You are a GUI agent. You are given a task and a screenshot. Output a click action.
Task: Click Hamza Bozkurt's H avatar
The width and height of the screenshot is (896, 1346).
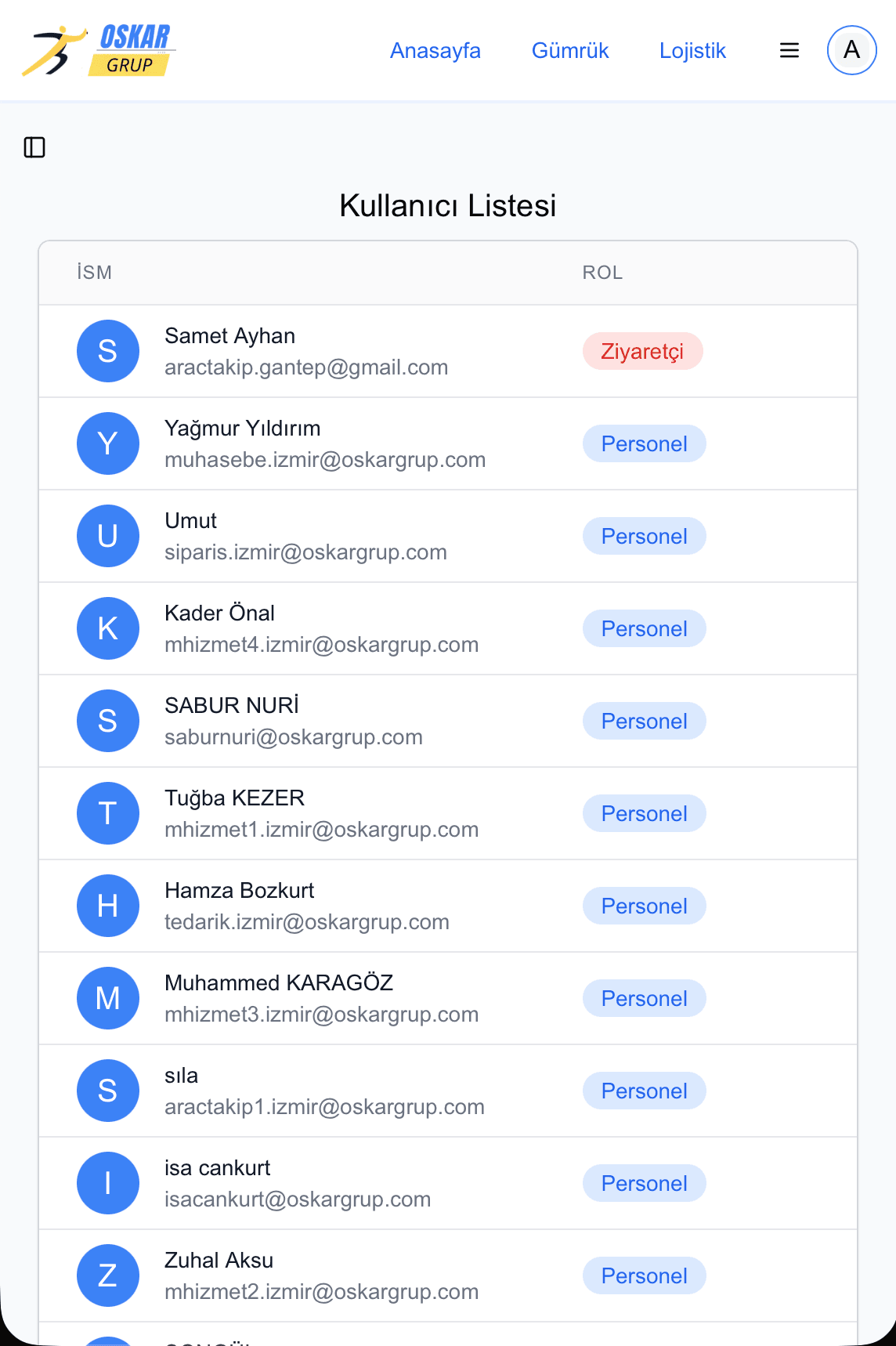(108, 906)
